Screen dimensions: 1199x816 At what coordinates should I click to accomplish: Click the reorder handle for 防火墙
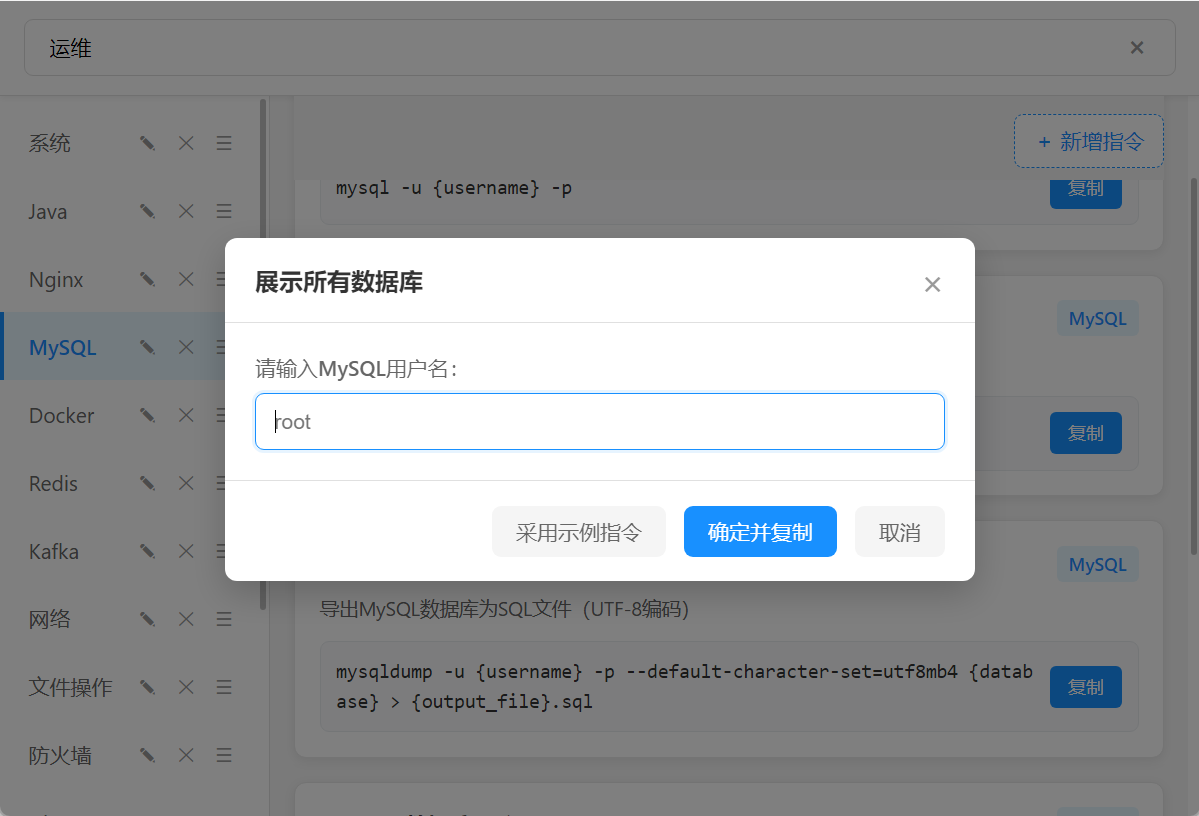[x=223, y=755]
